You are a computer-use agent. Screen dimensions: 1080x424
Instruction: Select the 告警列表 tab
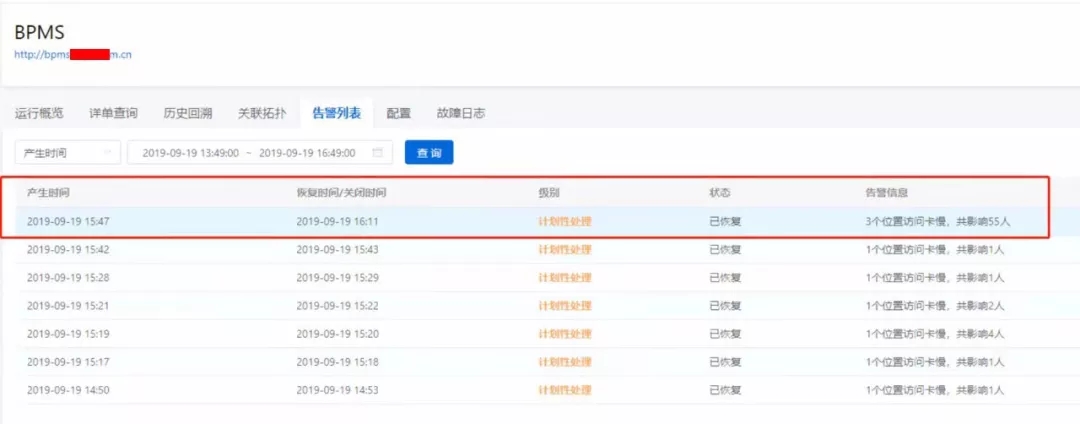[x=337, y=113]
